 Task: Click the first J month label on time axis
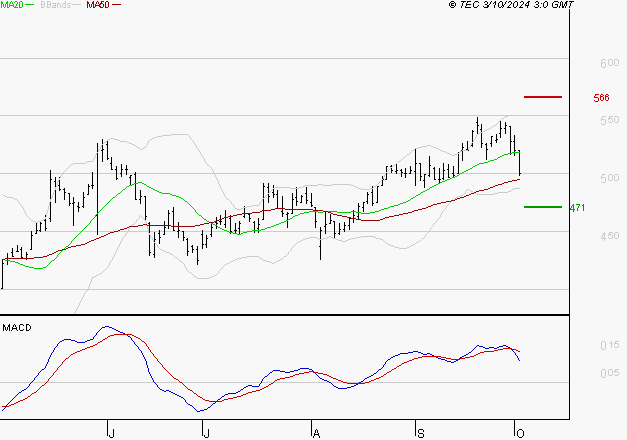click(x=112, y=433)
